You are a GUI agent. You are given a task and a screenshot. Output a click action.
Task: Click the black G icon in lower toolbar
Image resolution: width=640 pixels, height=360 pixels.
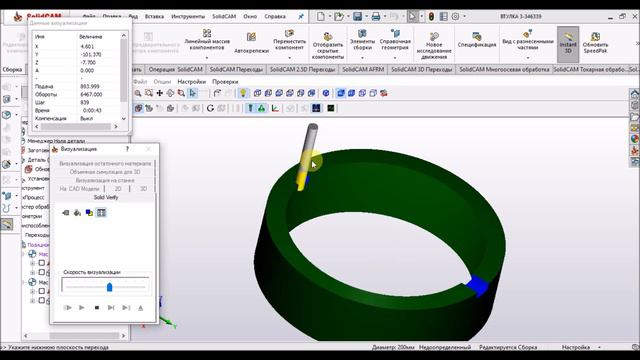click(210, 108)
